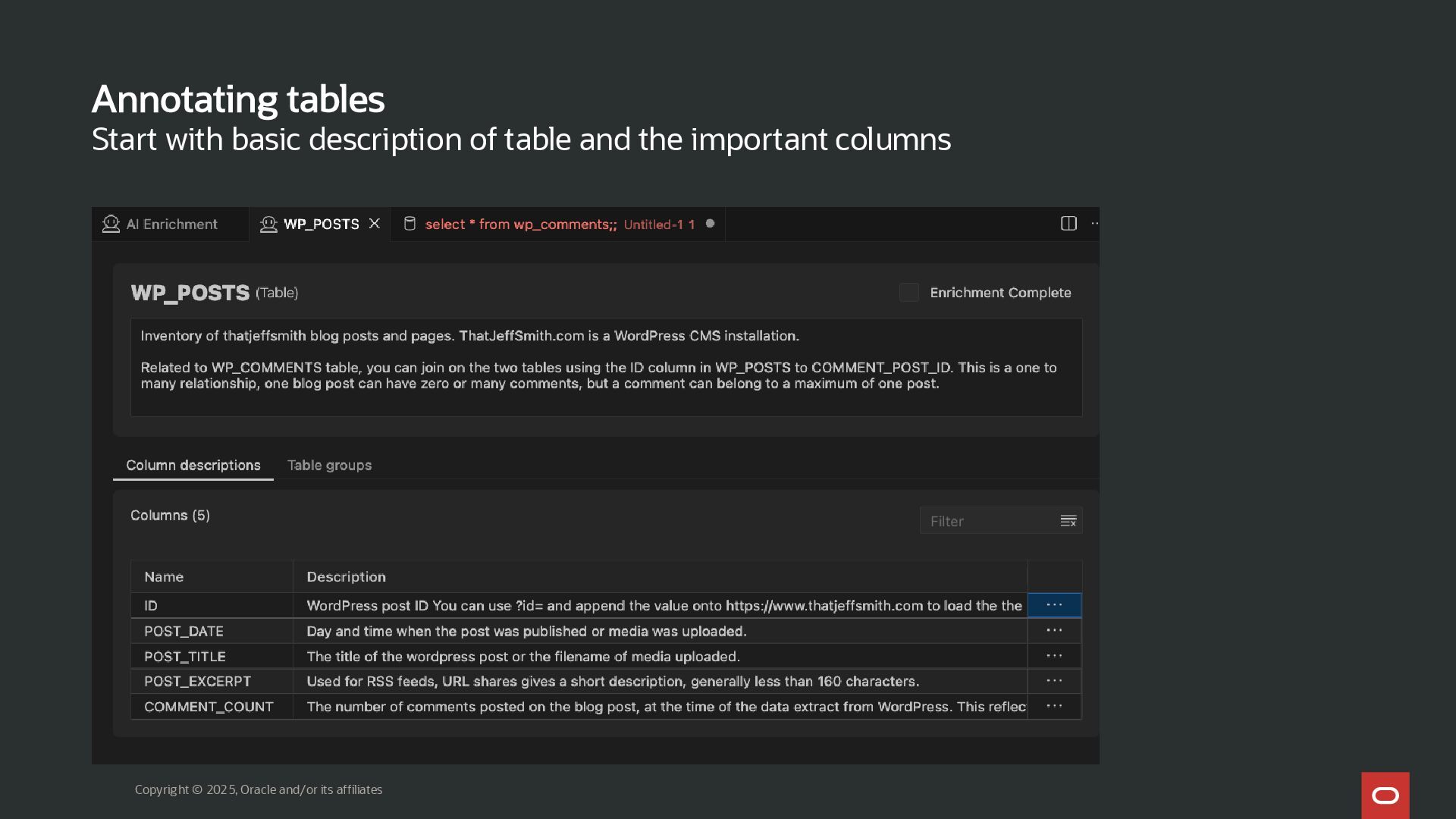Click unsaved dot on Untitled-1 tab
This screenshot has width=1456, height=819.
pos(710,224)
